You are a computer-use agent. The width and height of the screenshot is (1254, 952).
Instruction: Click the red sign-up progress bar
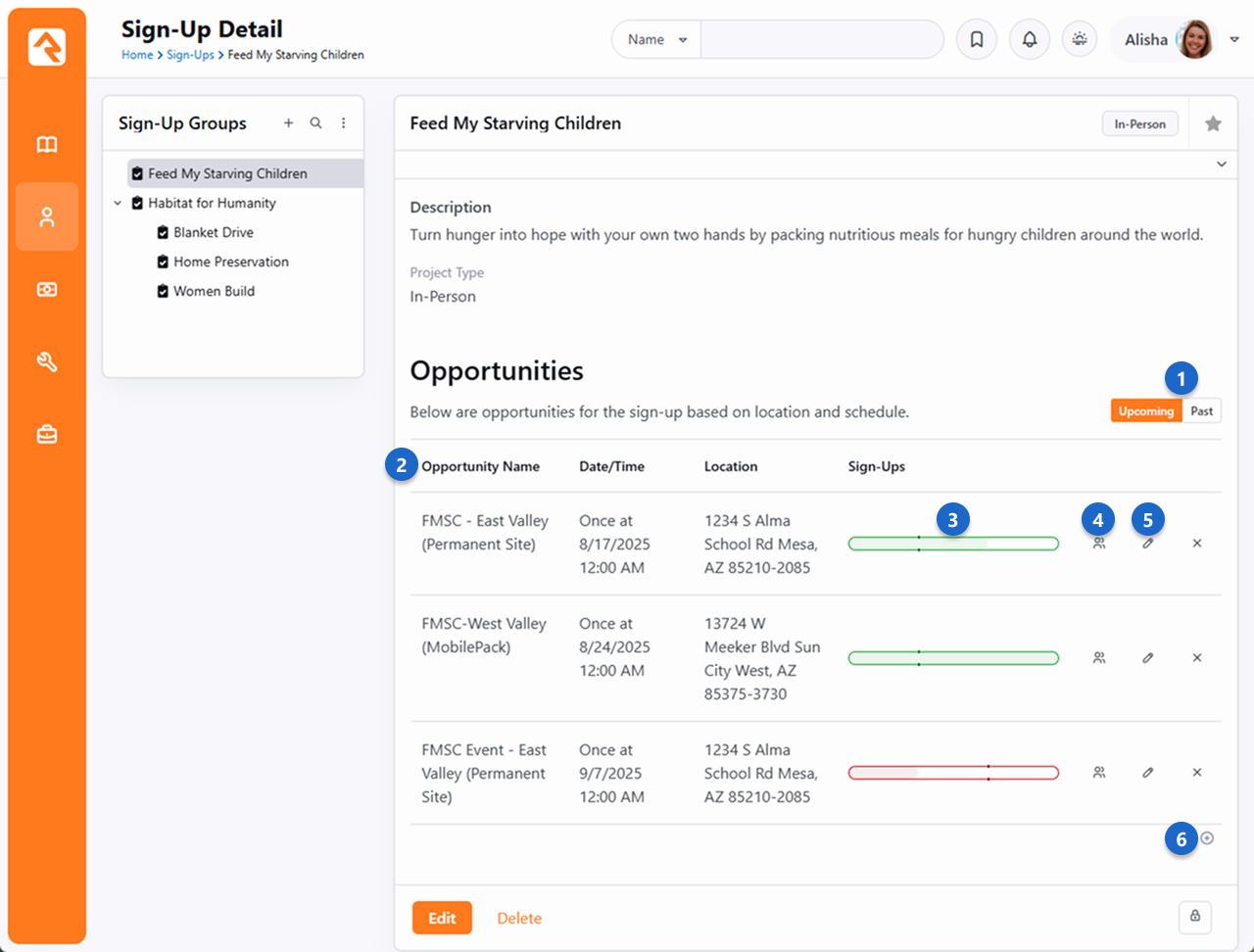tap(953, 773)
